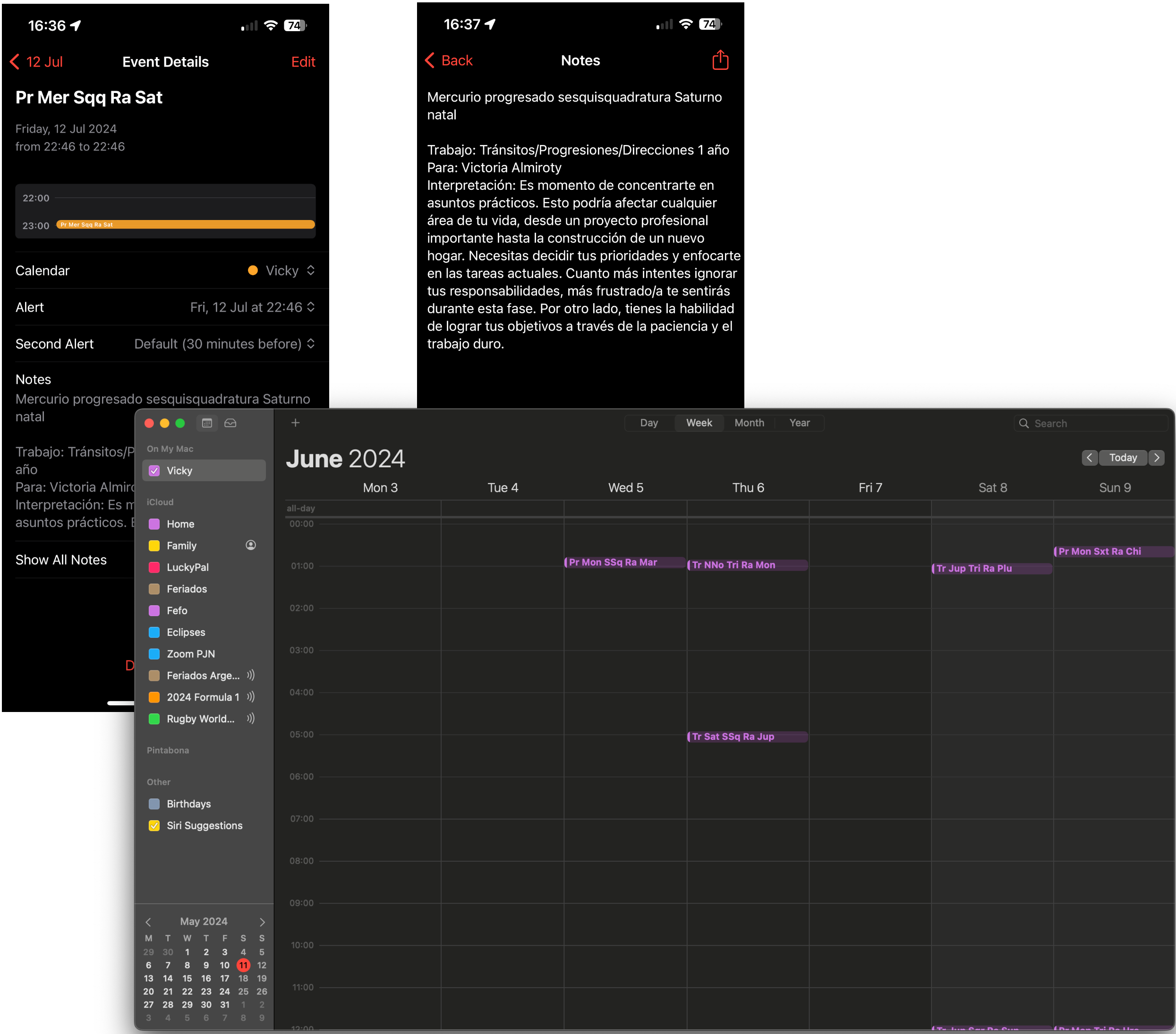This screenshot has height=1034, width=1176.
Task: Click the search magnifier icon
Action: click(x=1023, y=423)
